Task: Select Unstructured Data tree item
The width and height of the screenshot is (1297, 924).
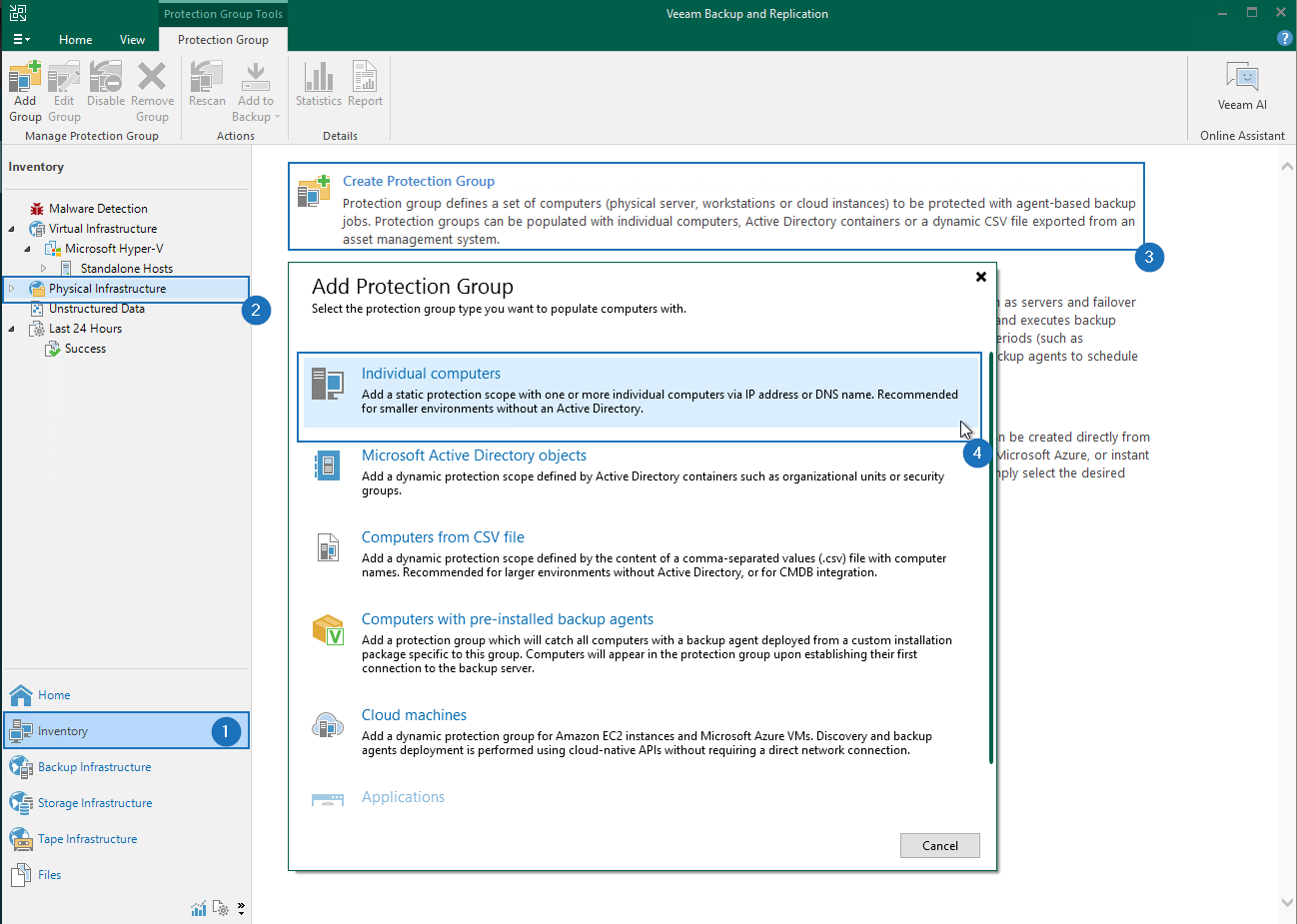Action: pyautogui.click(x=97, y=309)
